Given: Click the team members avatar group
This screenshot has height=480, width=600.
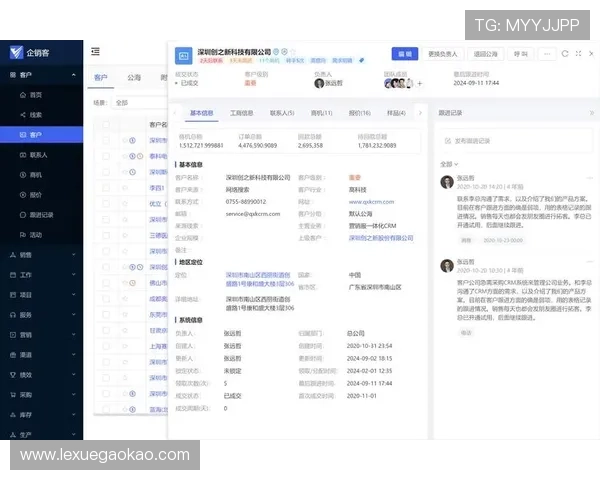Looking at the screenshot, I should [399, 83].
